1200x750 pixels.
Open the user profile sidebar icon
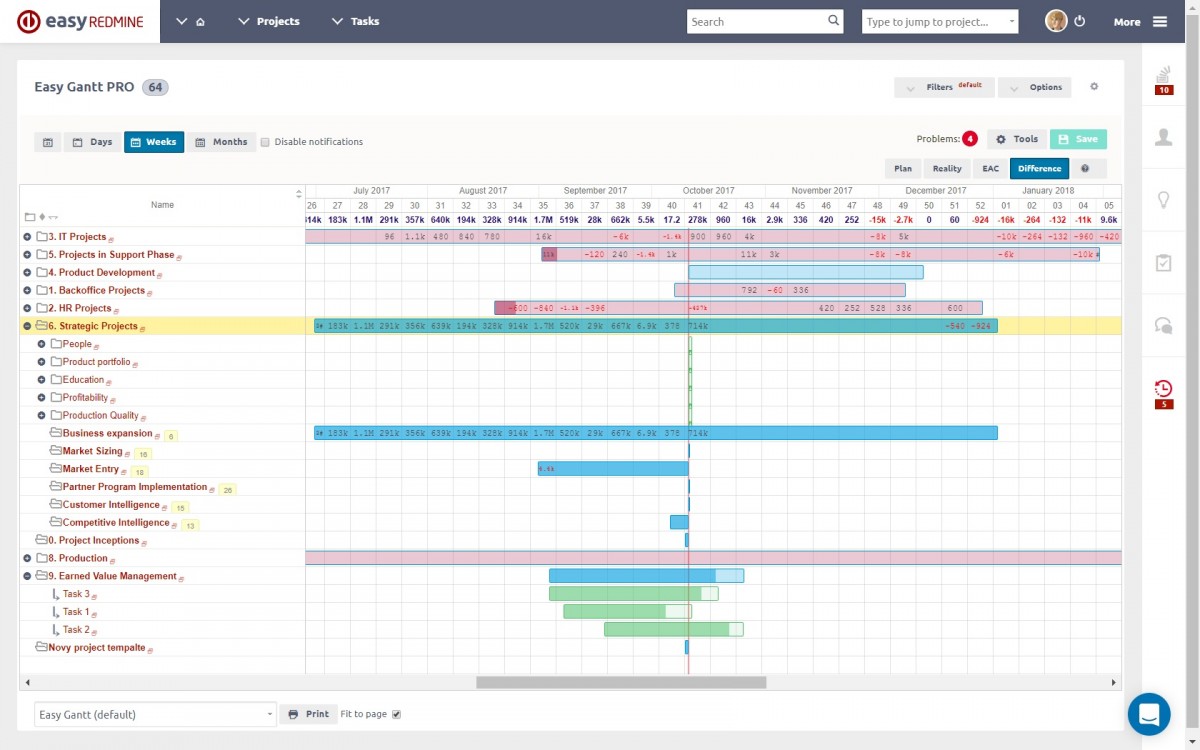[x=1163, y=137]
